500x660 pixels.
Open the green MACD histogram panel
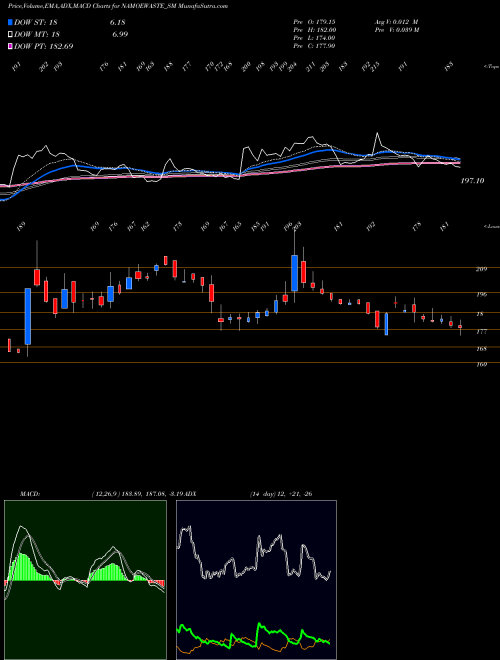point(85,580)
